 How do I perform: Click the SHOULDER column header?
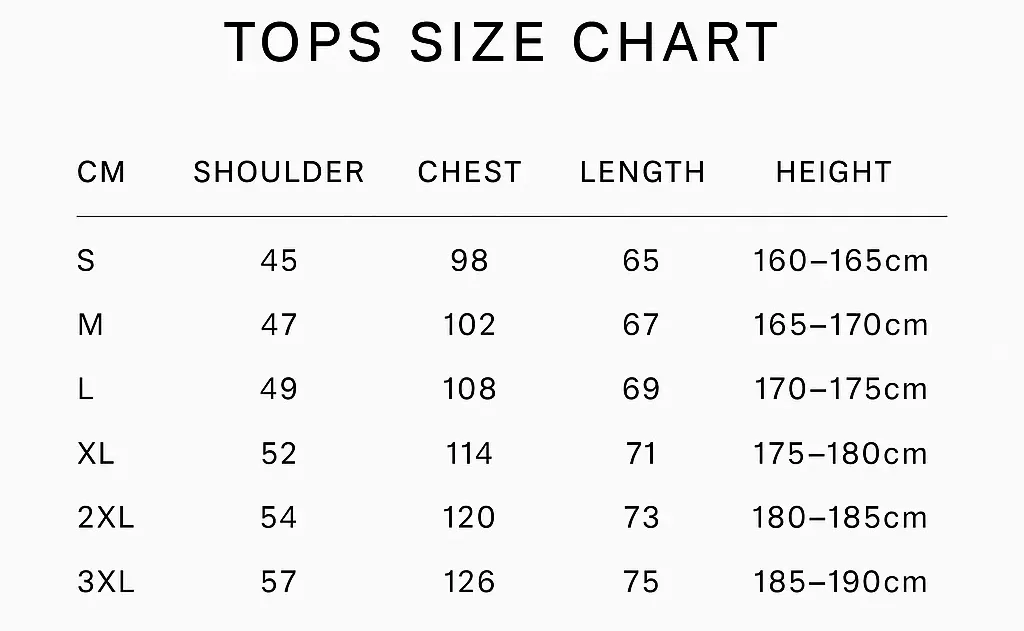[279, 172]
